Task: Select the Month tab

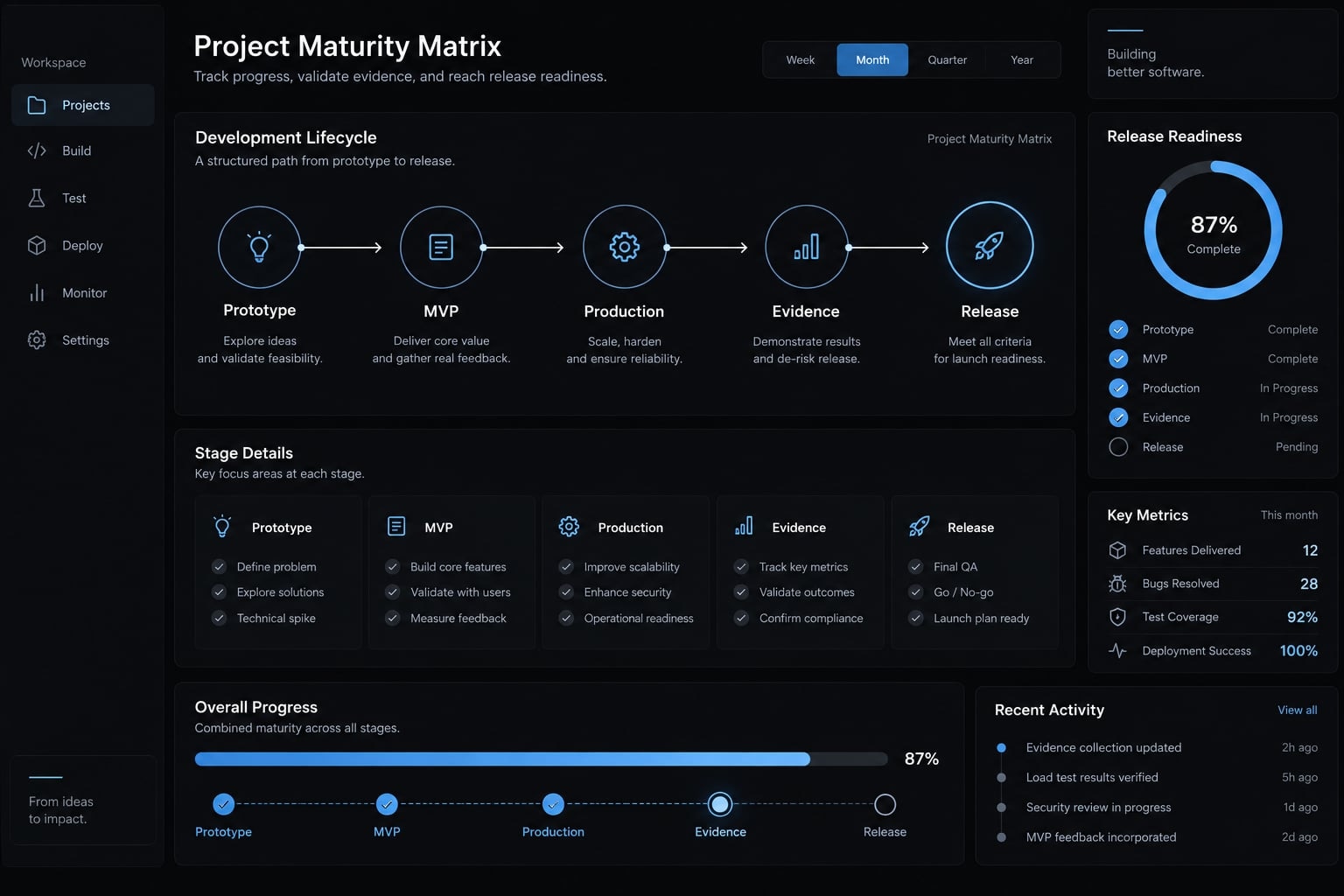Action: pos(872,59)
